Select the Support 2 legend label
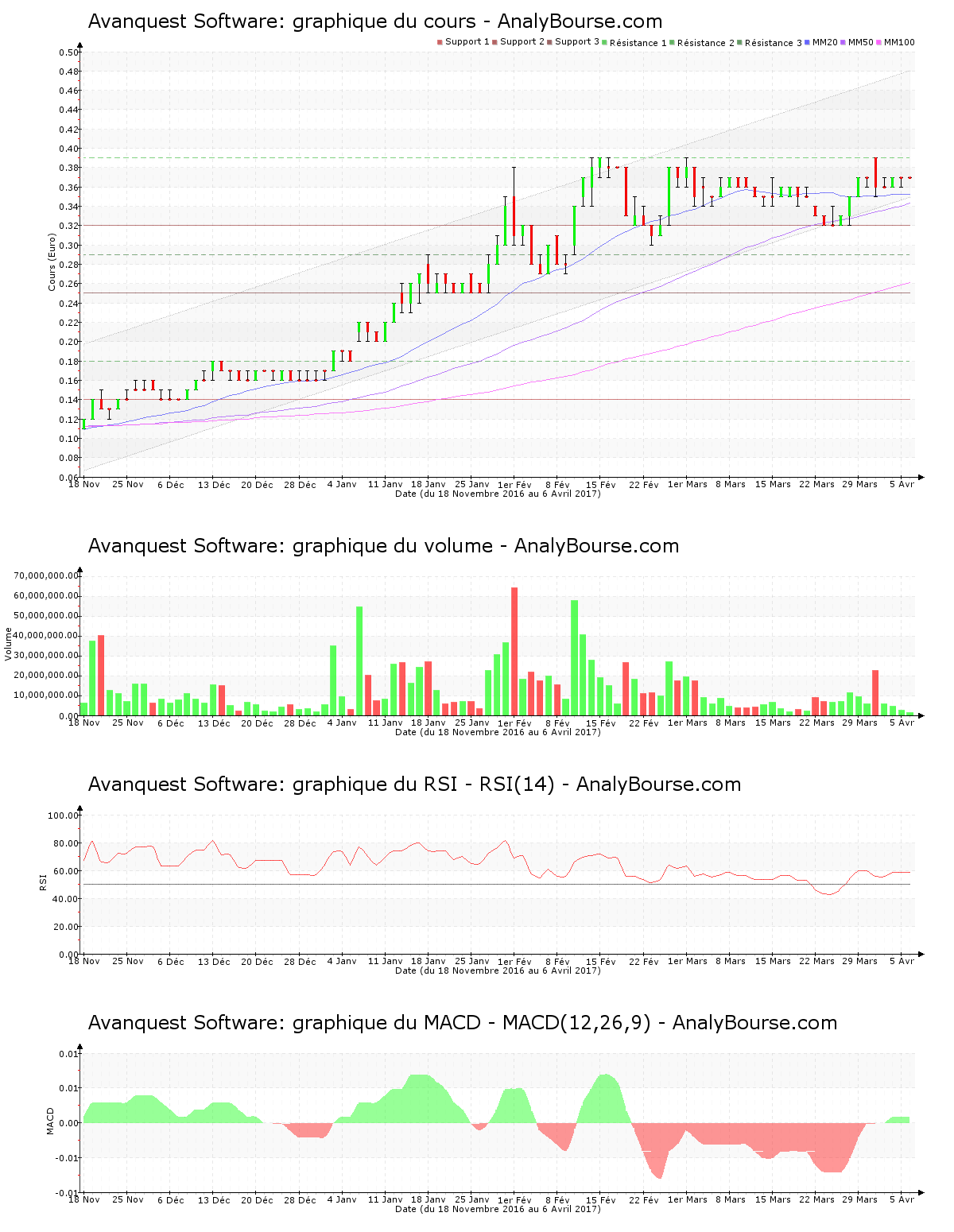Viewport: 954px width, 1232px height. (x=522, y=42)
